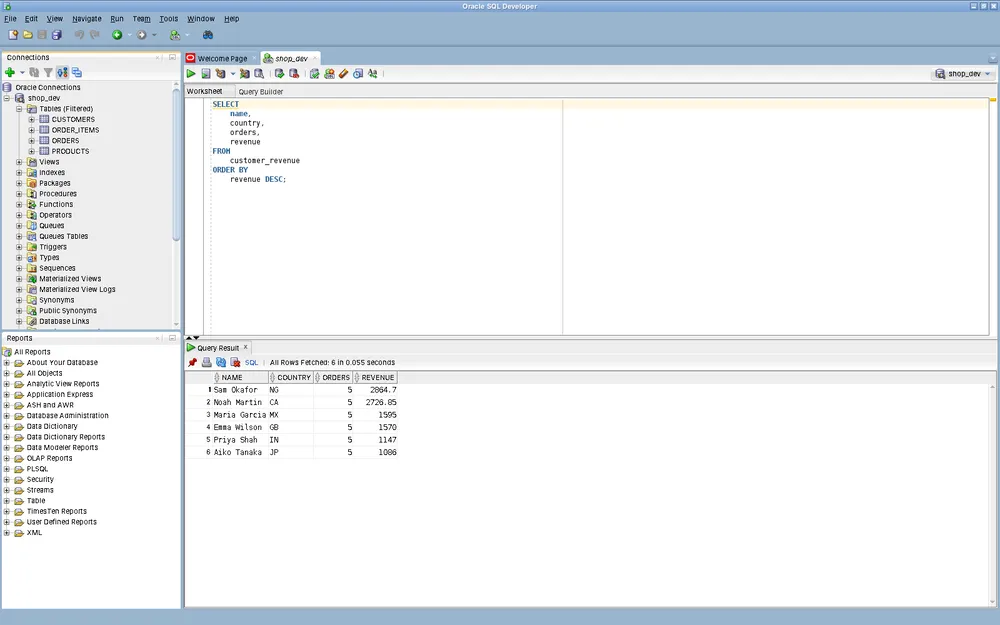1000x625 pixels.
Task: Click the Refresh icon in Query Result toolbar
Action: 221,362
